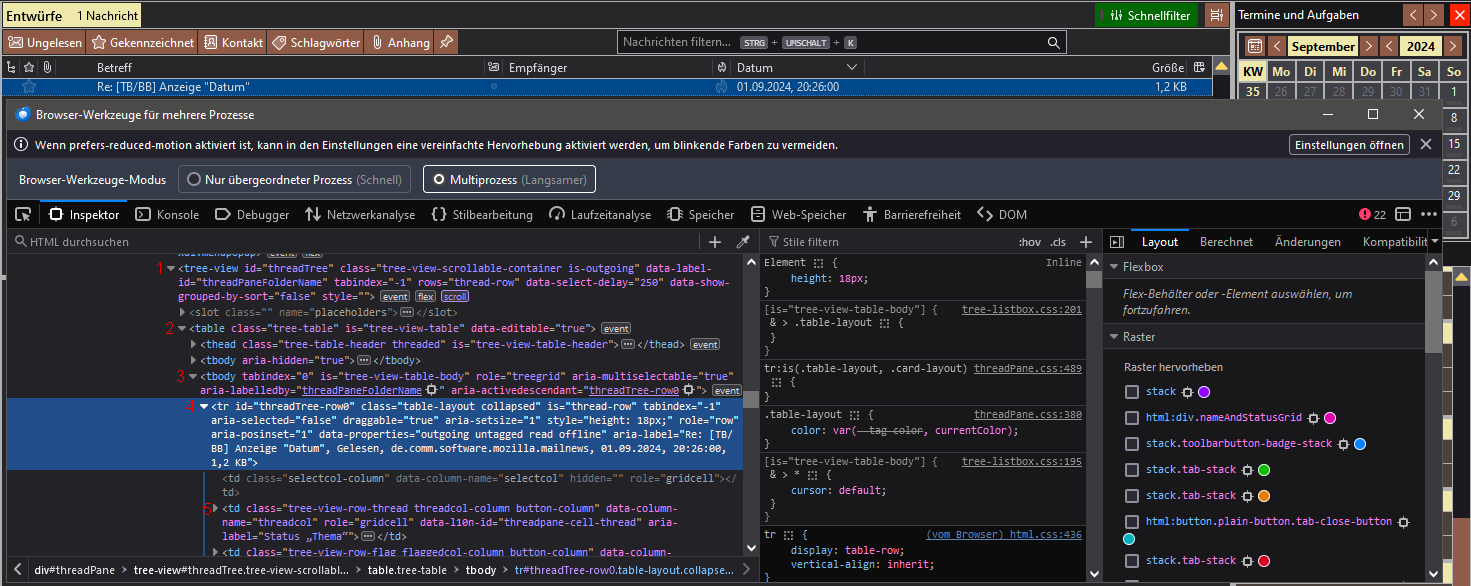This screenshot has width=1471, height=586.
Task: Click purple color swatch next to stack
Action: tap(1204, 392)
